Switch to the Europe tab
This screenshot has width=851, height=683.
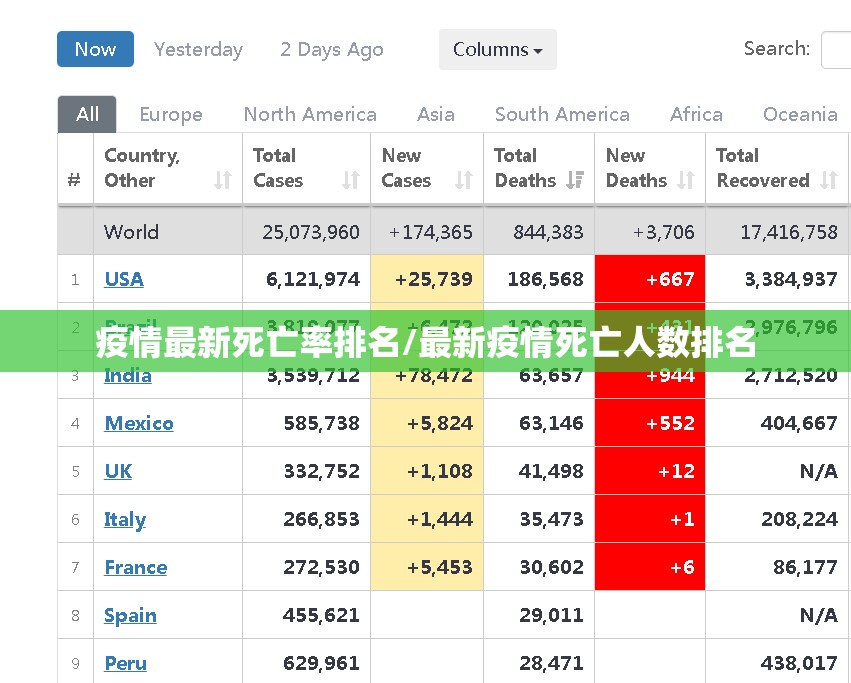[171, 114]
